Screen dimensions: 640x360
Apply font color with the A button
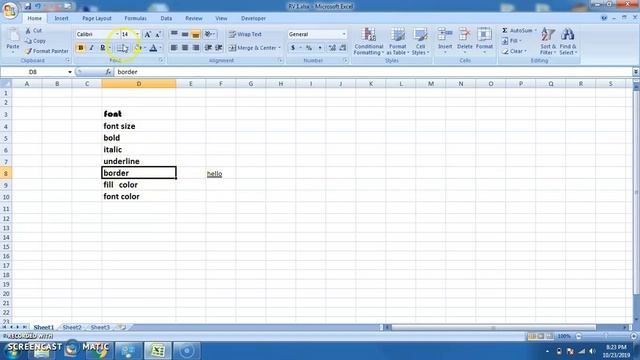tap(153, 48)
